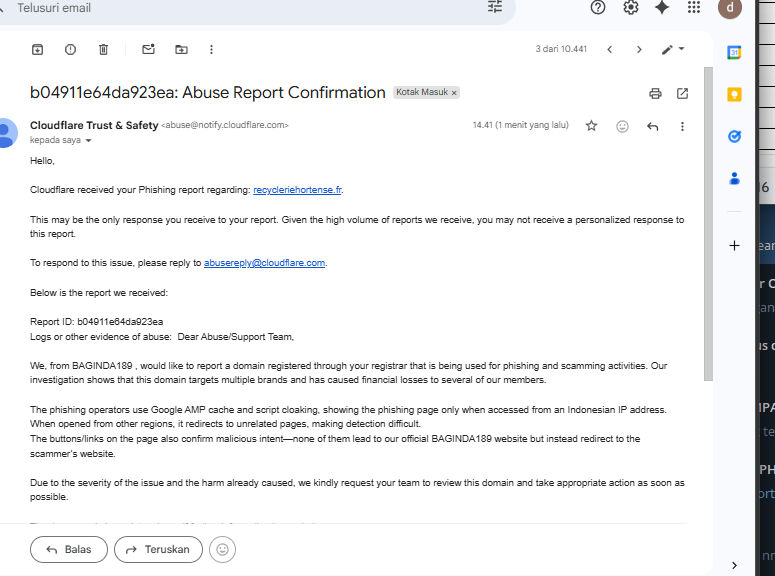This screenshot has height=576, width=775.
Task: Open Gmail settings gear
Action: (x=631, y=7)
